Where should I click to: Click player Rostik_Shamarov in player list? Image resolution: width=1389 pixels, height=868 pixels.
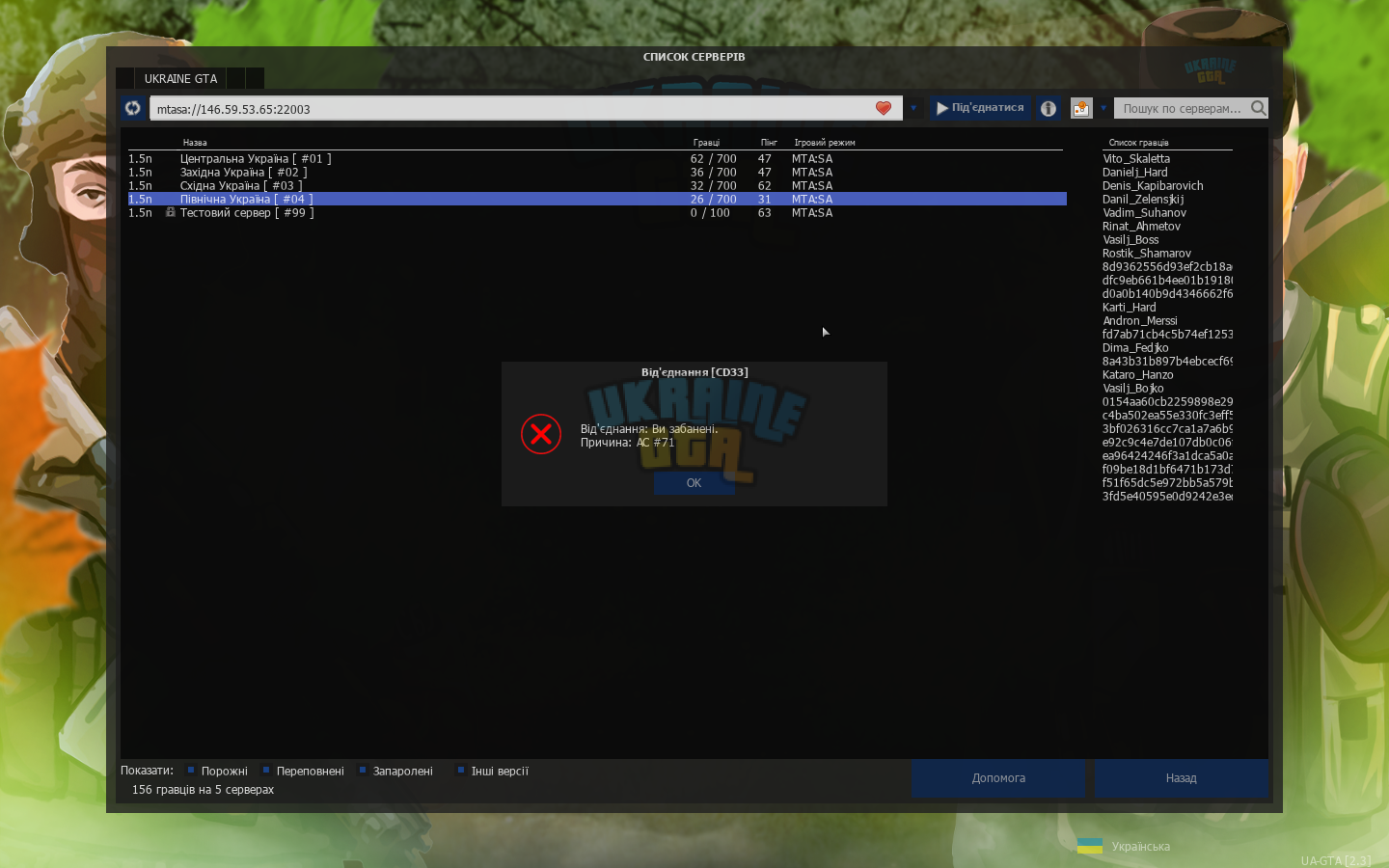coord(1147,254)
